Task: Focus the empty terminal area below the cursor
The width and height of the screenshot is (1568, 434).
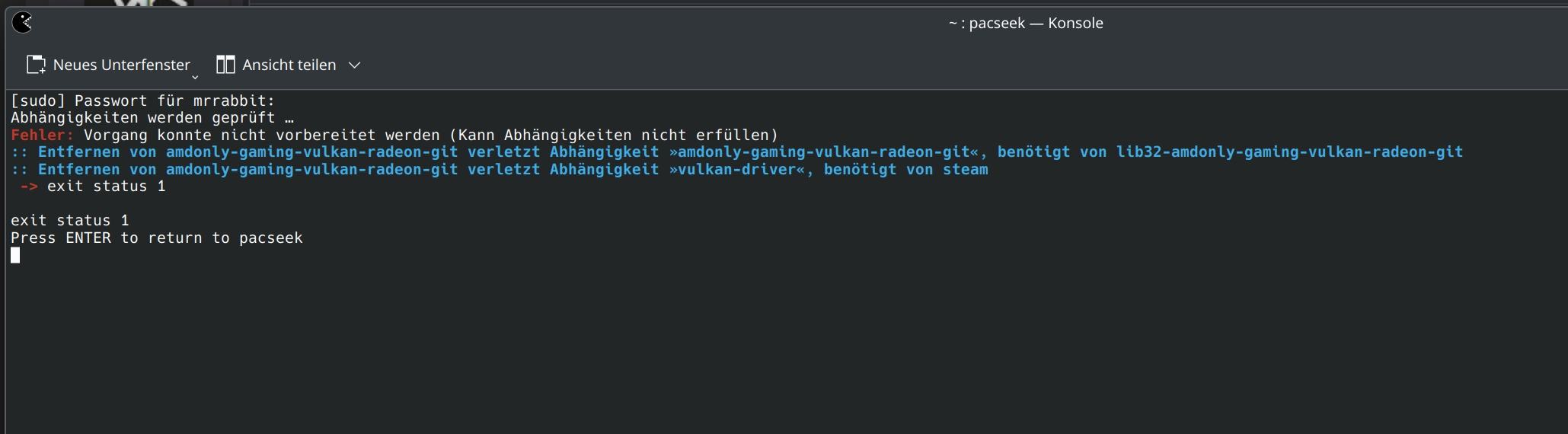Action: (762, 350)
